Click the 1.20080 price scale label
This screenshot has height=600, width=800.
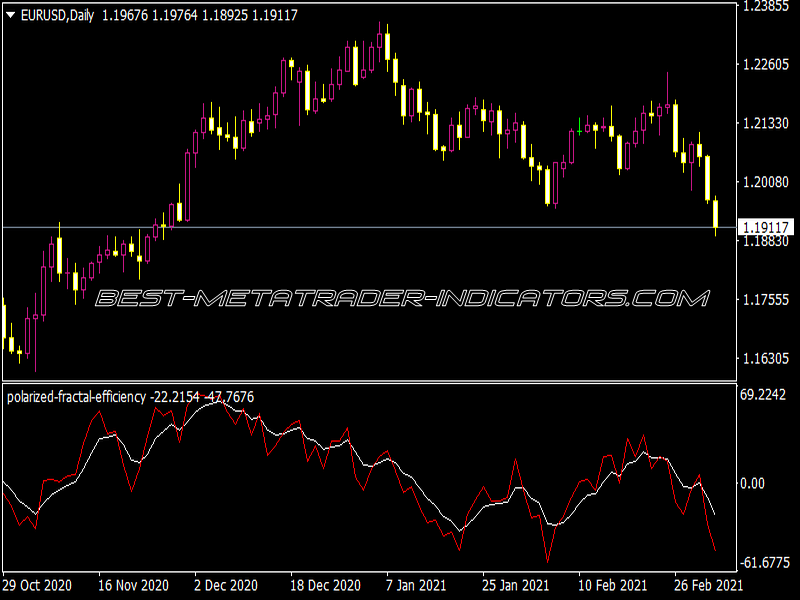766,182
